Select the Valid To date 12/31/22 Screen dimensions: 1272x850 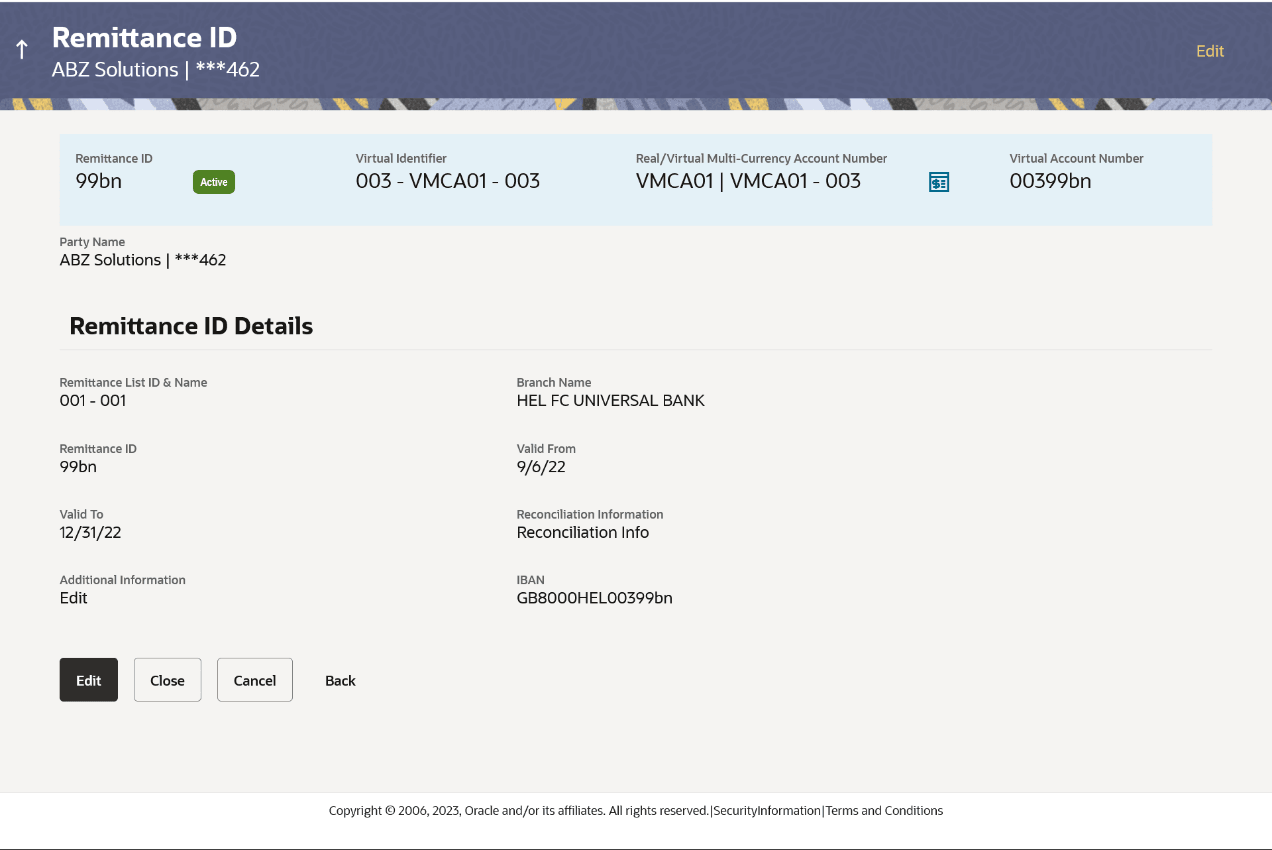pyautogui.click(x=91, y=532)
